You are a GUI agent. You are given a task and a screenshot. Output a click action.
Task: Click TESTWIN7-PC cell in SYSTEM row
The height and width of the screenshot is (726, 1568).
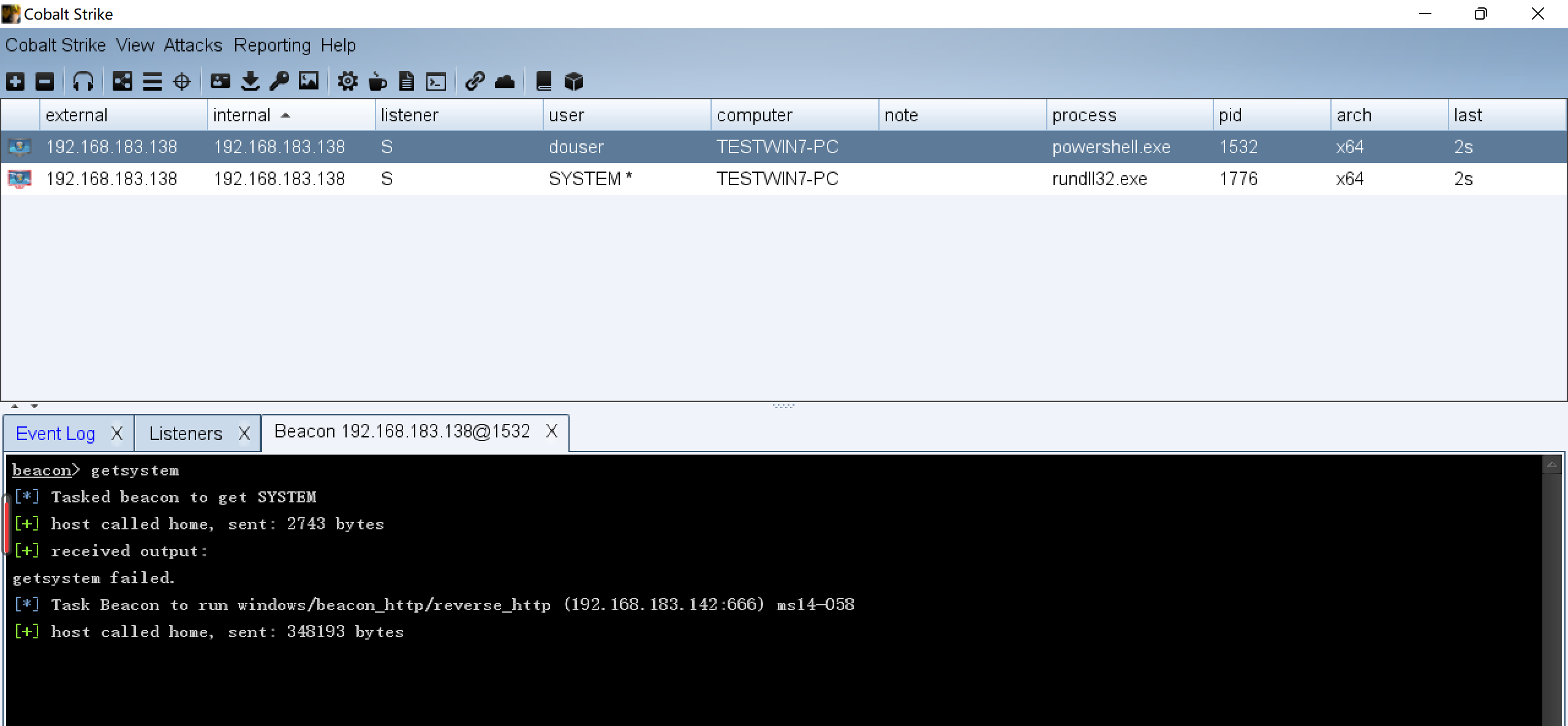pos(795,179)
